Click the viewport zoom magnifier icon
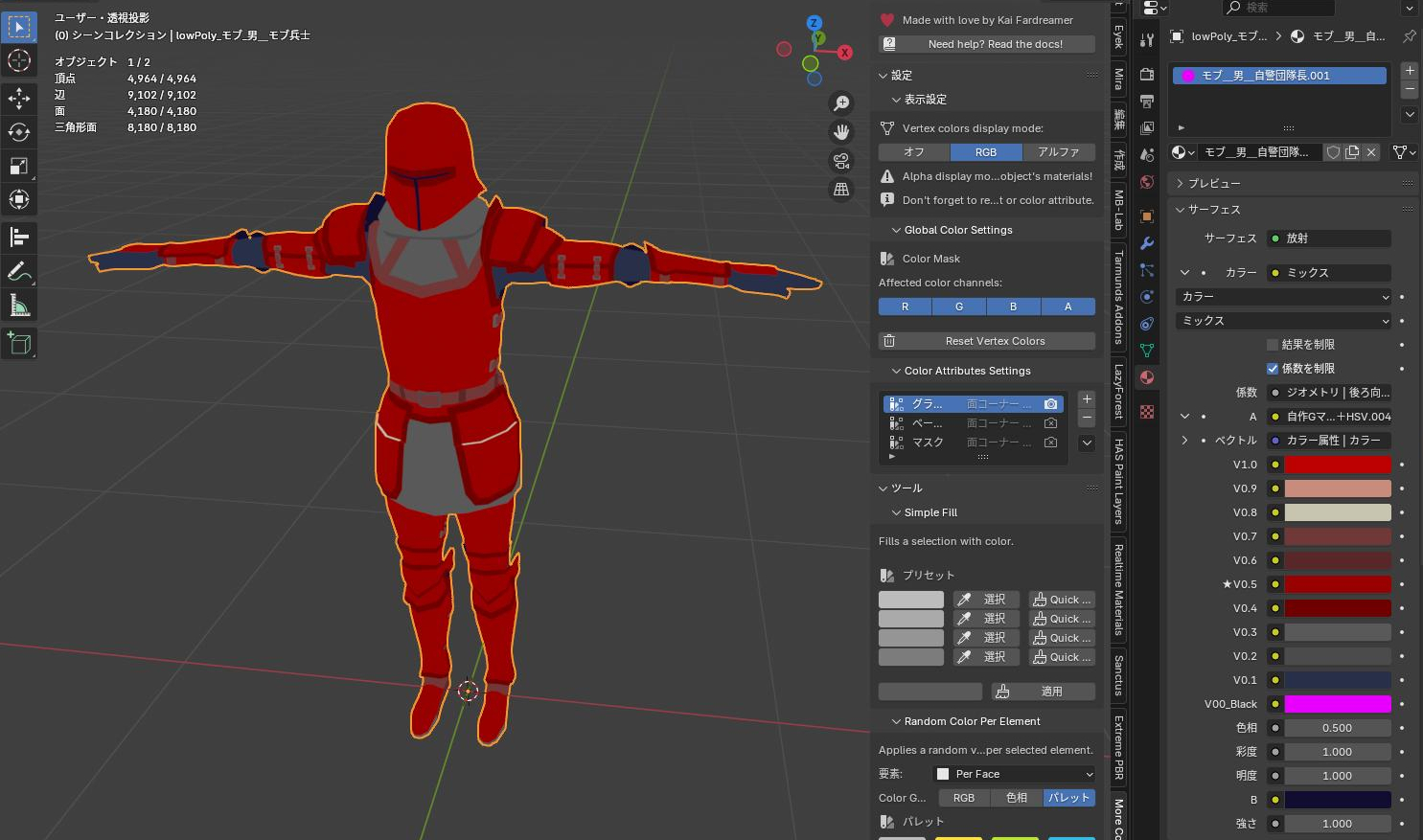 pyautogui.click(x=841, y=103)
